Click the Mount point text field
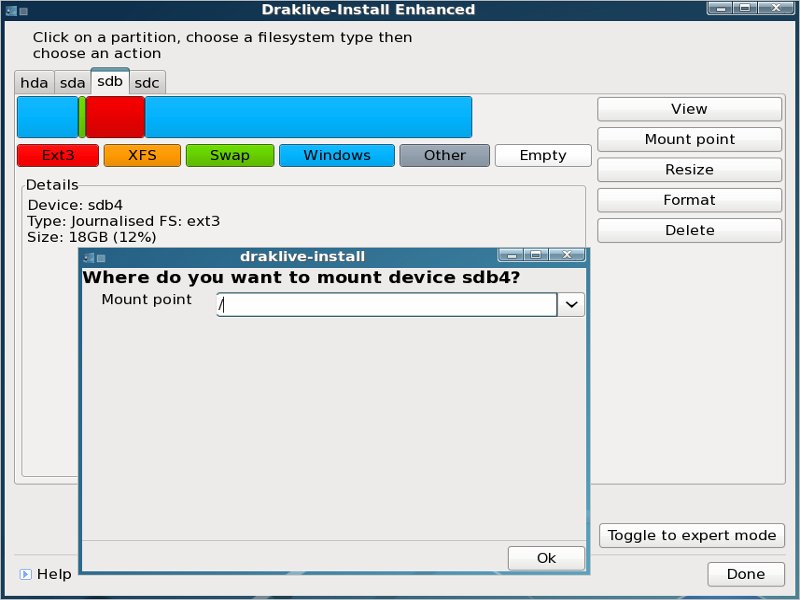The height and width of the screenshot is (600, 800). click(x=386, y=305)
